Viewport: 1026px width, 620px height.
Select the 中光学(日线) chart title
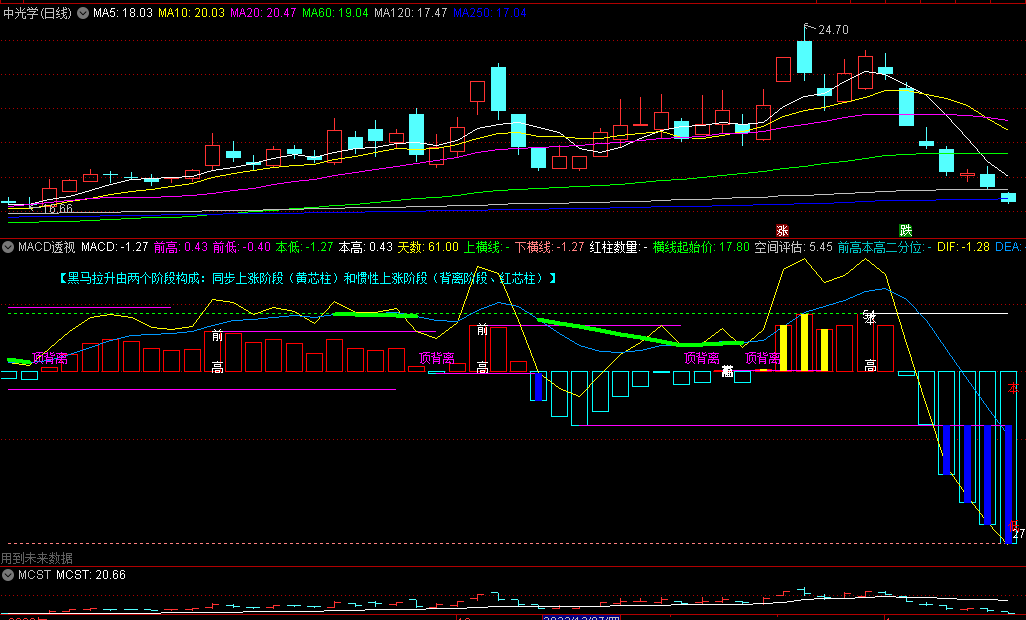pyautogui.click(x=37, y=12)
